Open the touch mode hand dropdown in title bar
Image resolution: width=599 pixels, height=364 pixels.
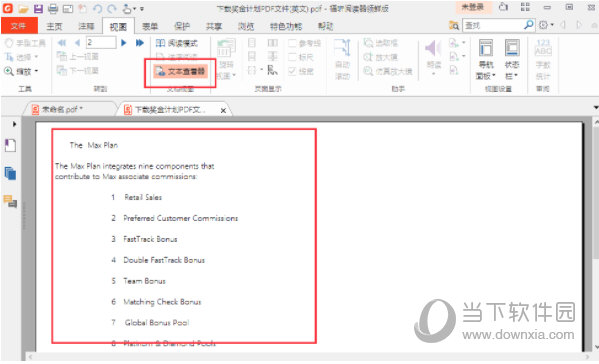[129, 8]
